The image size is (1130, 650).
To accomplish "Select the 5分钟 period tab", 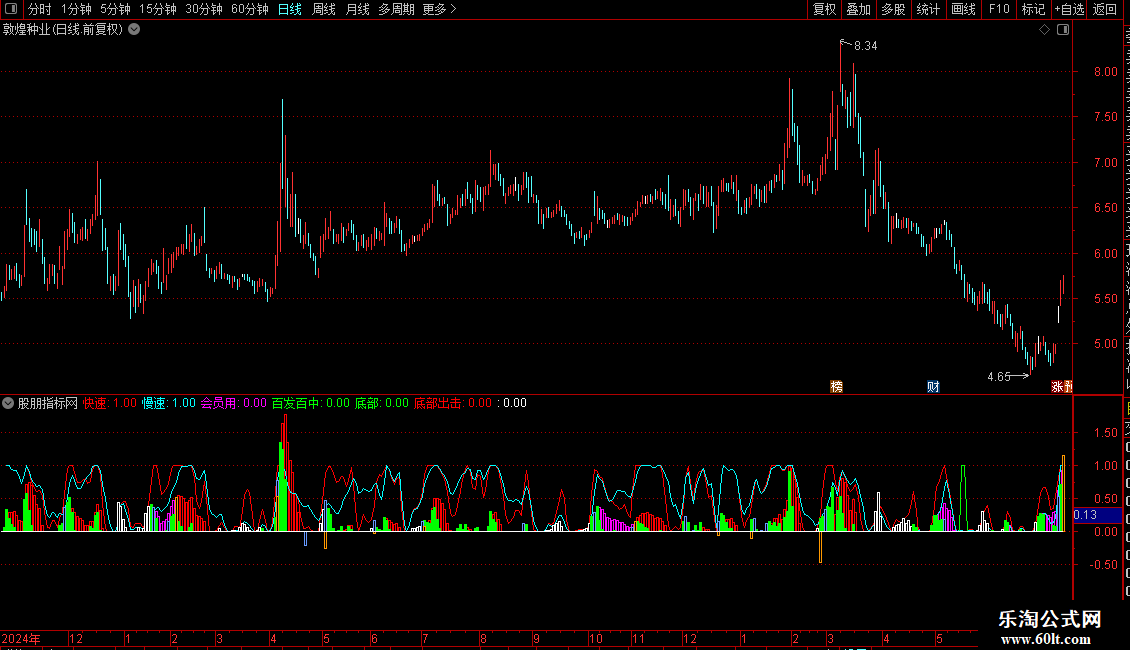I will coord(115,9).
